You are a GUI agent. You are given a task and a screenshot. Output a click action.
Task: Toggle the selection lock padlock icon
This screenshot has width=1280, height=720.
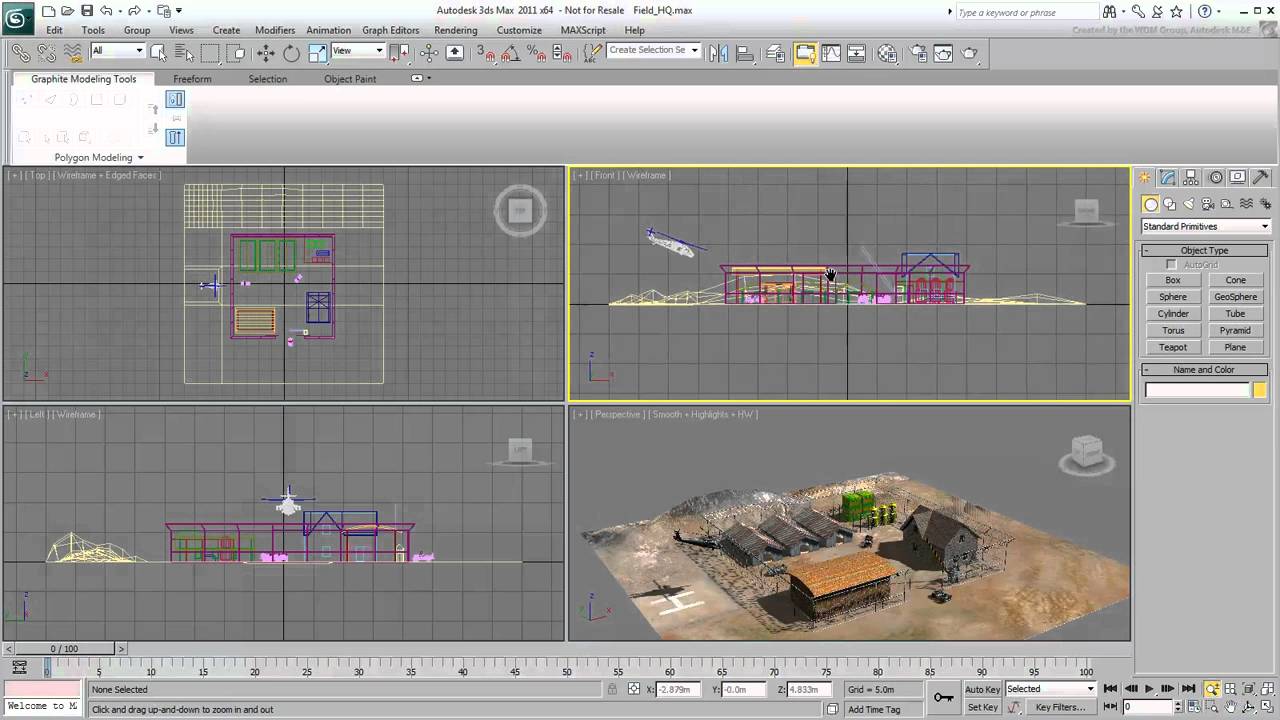point(612,689)
